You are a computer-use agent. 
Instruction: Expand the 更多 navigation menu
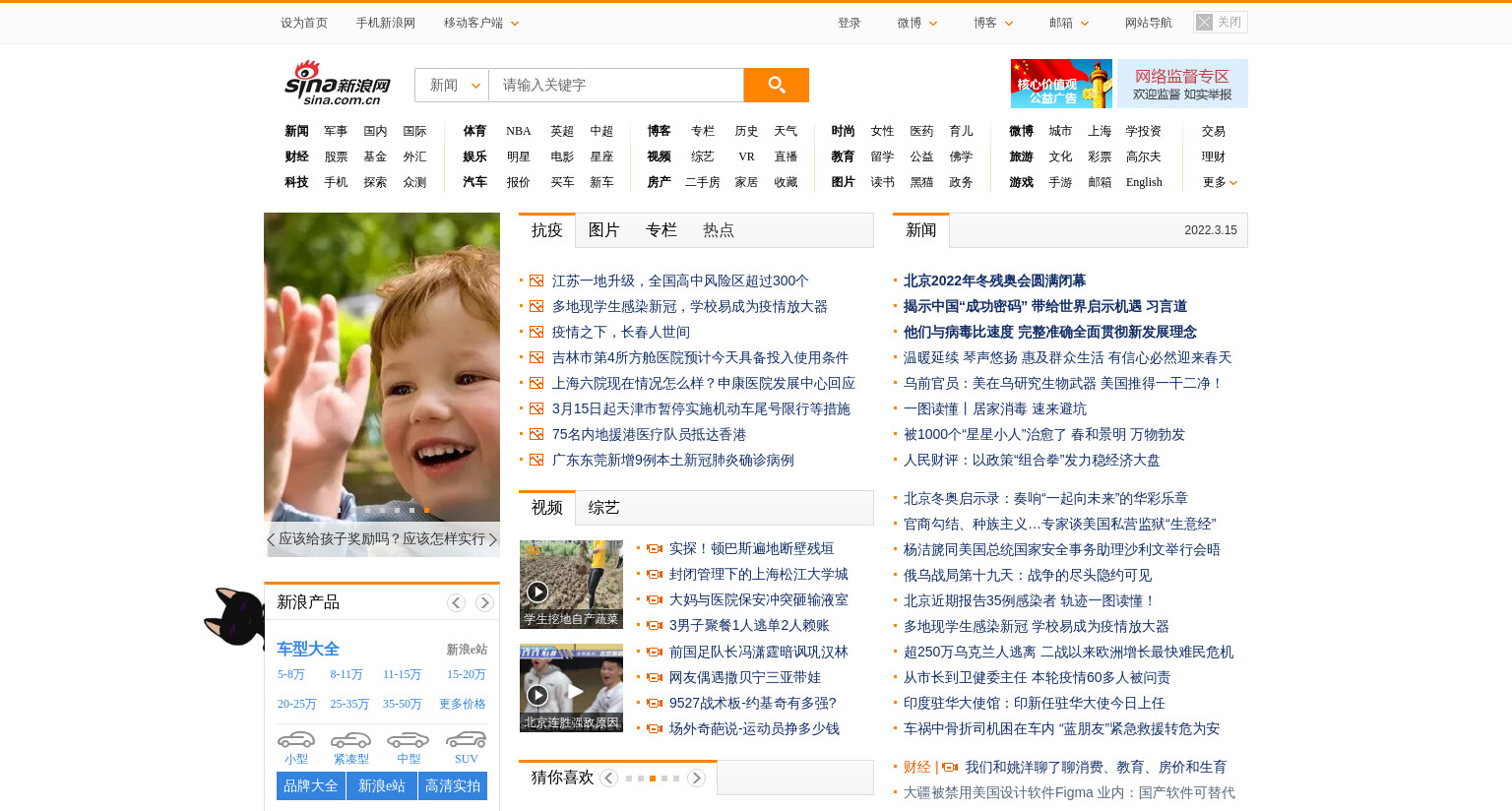point(1220,182)
